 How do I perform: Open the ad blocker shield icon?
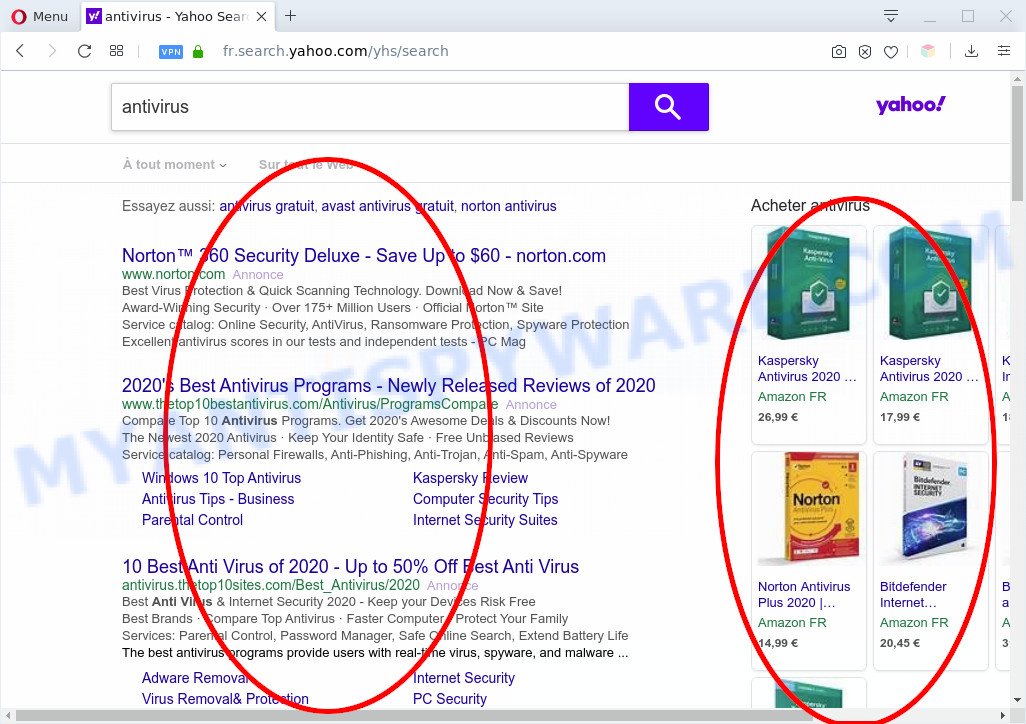coord(865,52)
